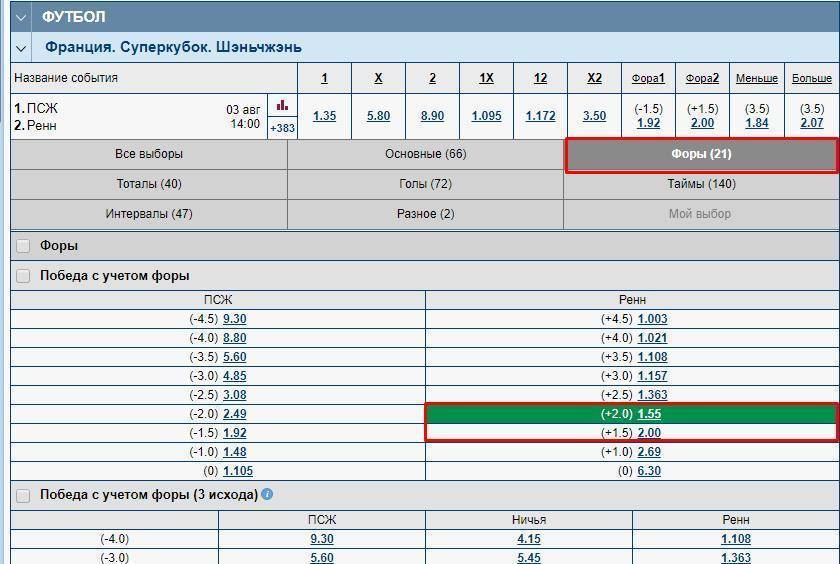This screenshot has width=840, height=564.
Task: Open match statistics bar chart icon
Action: [282, 105]
